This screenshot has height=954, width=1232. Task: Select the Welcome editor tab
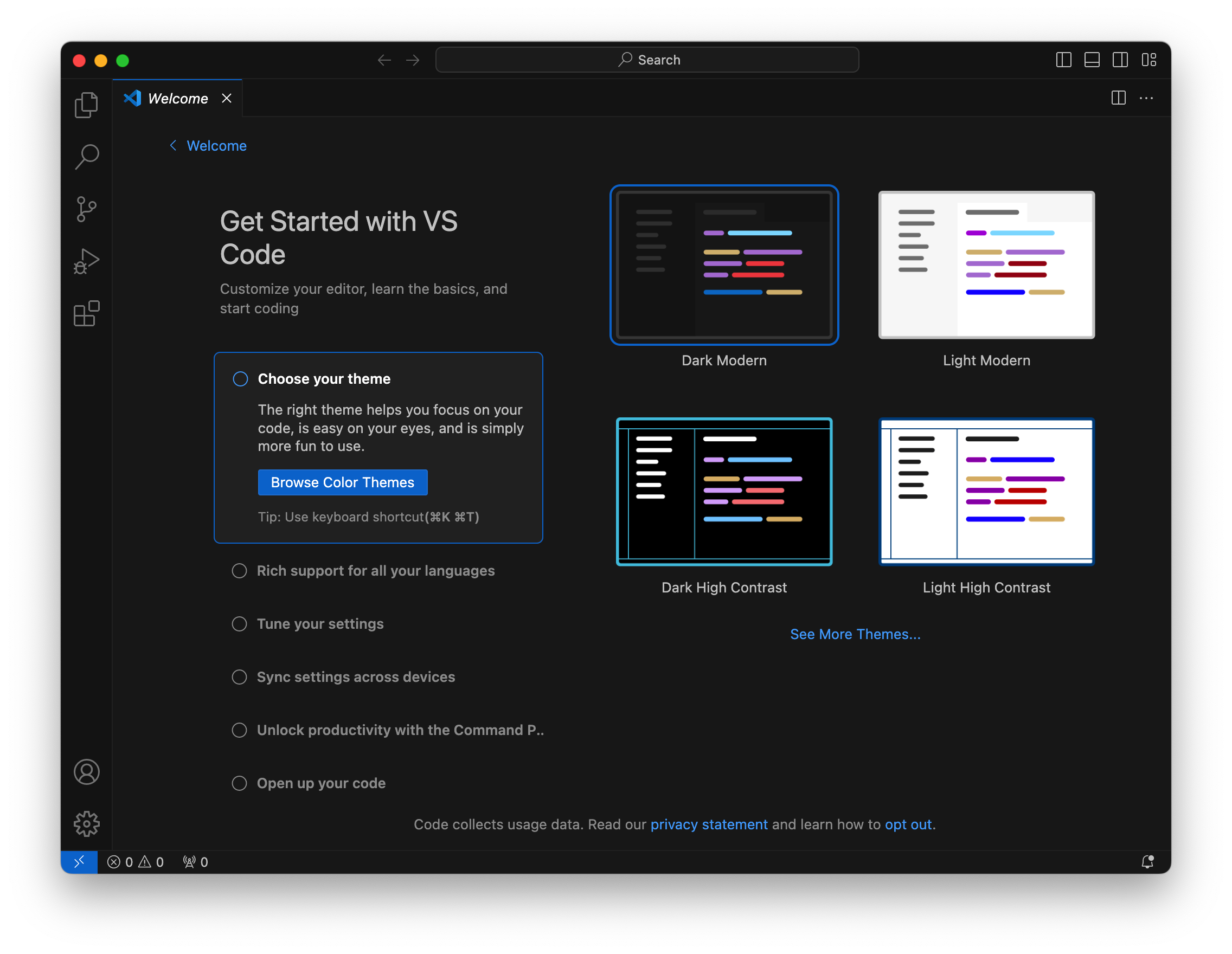pyautogui.click(x=178, y=99)
